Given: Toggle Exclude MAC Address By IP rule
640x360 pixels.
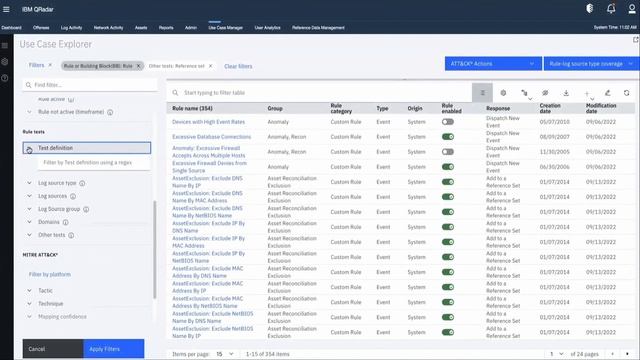Looking at the screenshot, I should 448,287.
